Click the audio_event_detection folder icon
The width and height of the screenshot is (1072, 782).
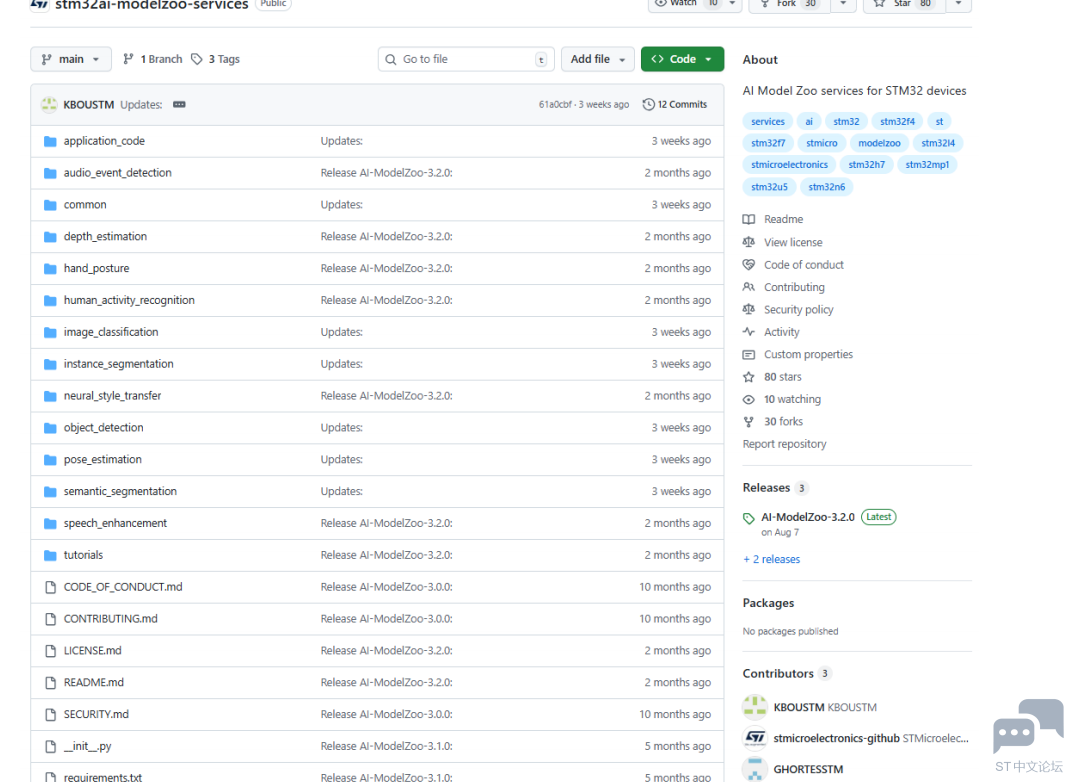tap(50, 173)
